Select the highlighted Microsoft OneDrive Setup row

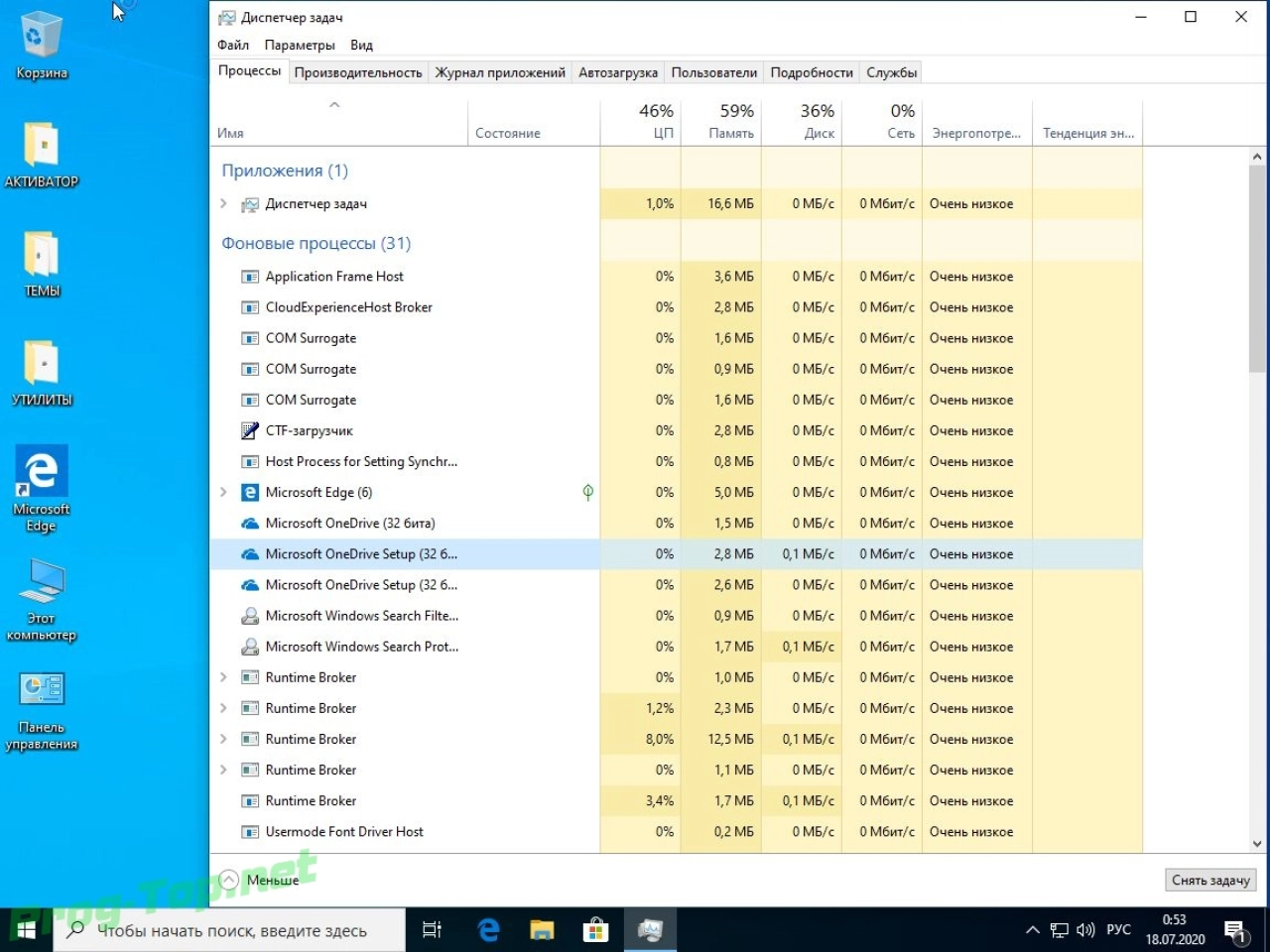(676, 554)
